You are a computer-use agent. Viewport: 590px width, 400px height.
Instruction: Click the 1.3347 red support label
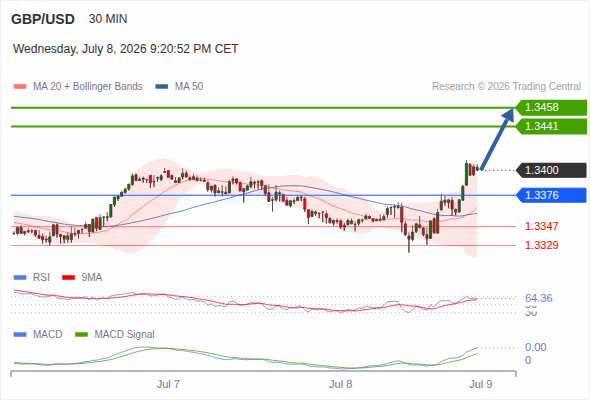click(x=541, y=226)
